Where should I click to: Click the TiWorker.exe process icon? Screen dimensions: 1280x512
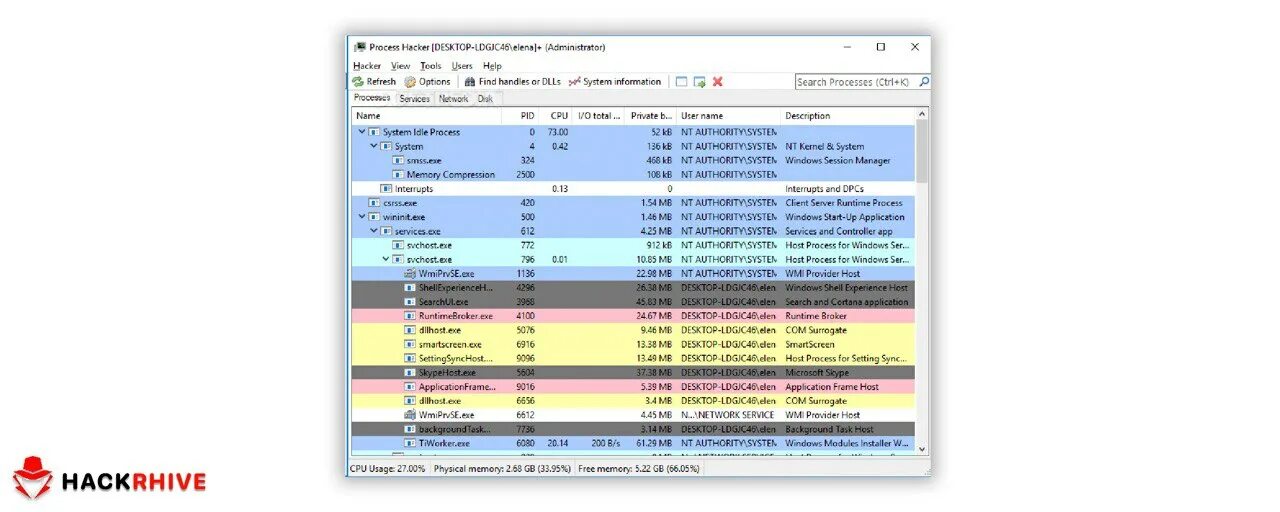410,442
